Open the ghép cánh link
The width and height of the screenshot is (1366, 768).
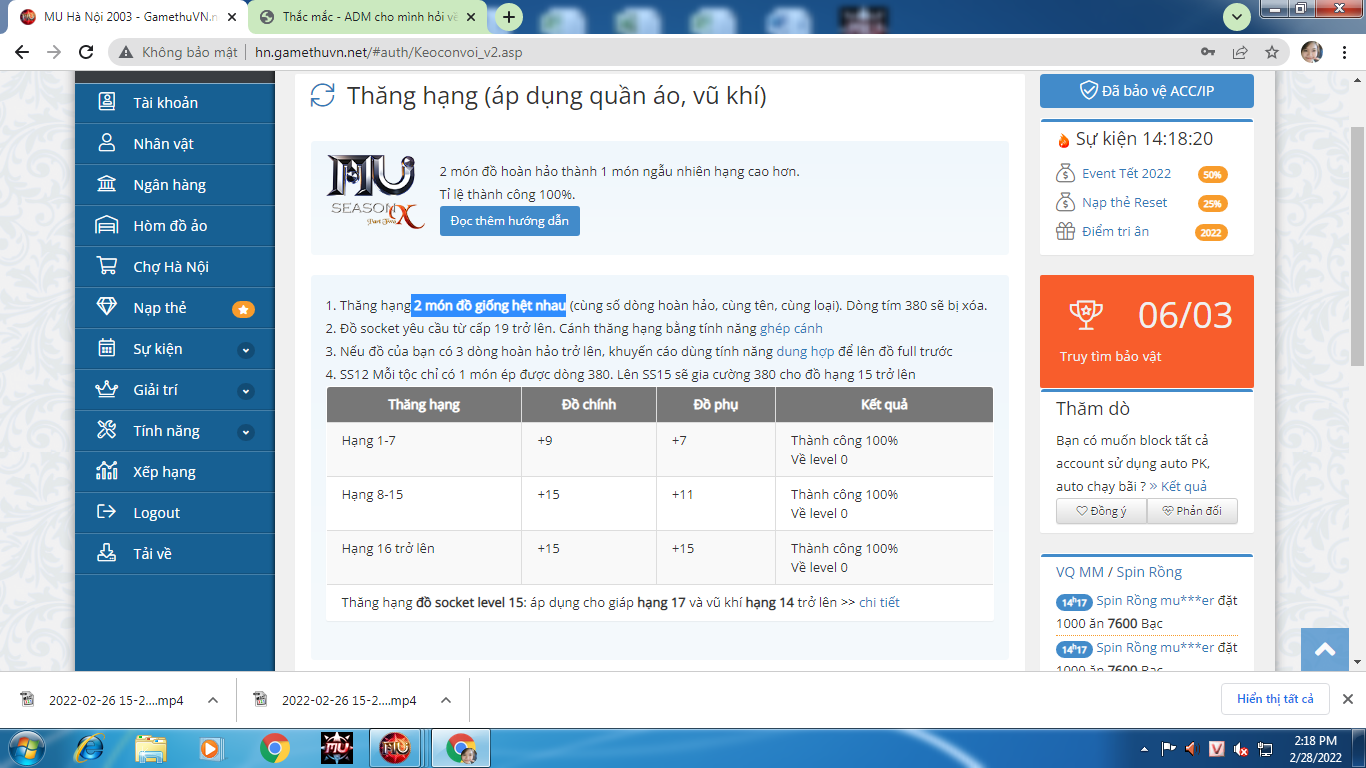pyautogui.click(x=791, y=328)
